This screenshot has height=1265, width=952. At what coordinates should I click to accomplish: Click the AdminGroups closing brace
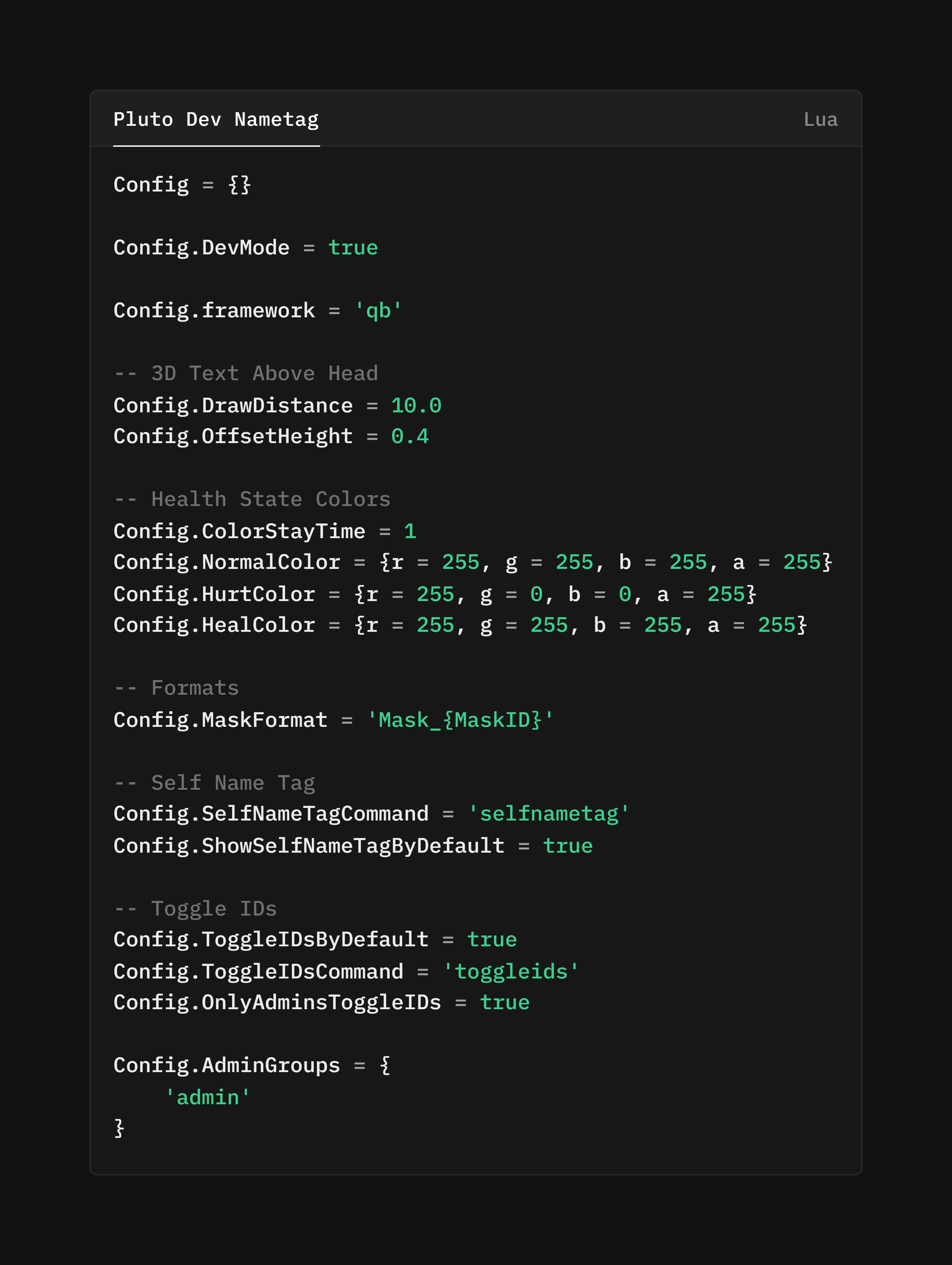point(119,1128)
